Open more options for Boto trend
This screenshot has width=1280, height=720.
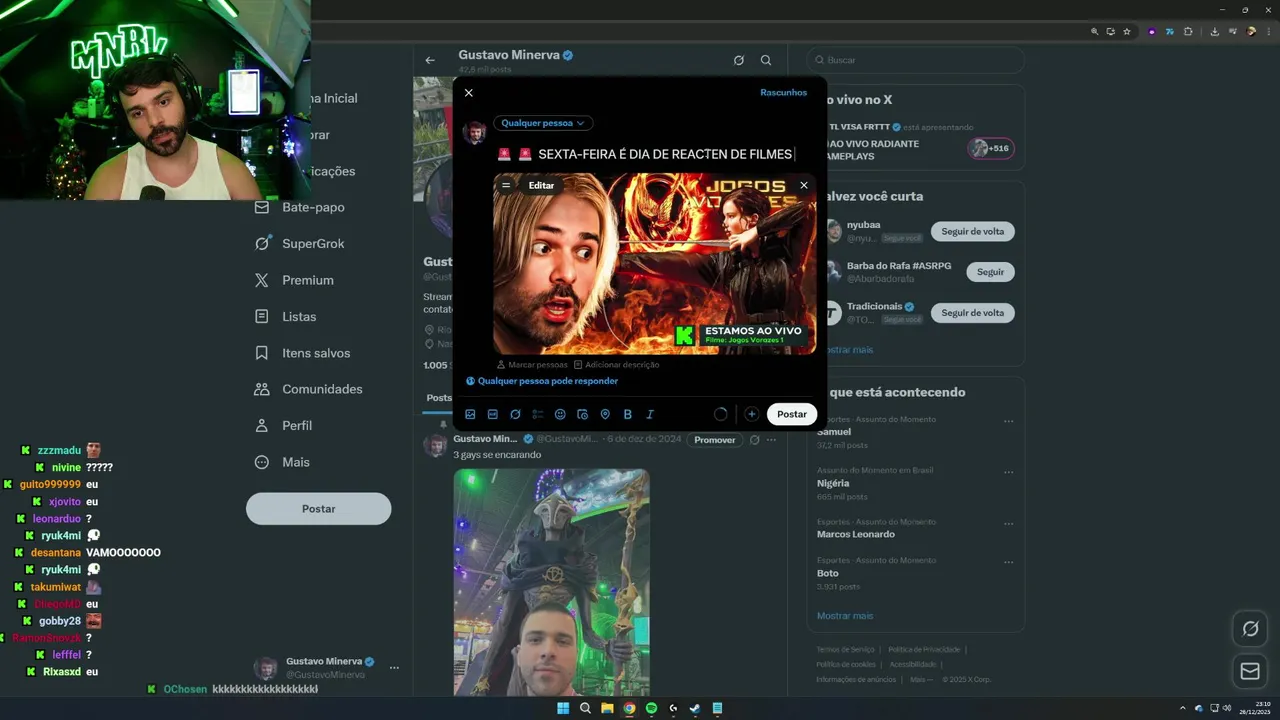click(x=1008, y=562)
